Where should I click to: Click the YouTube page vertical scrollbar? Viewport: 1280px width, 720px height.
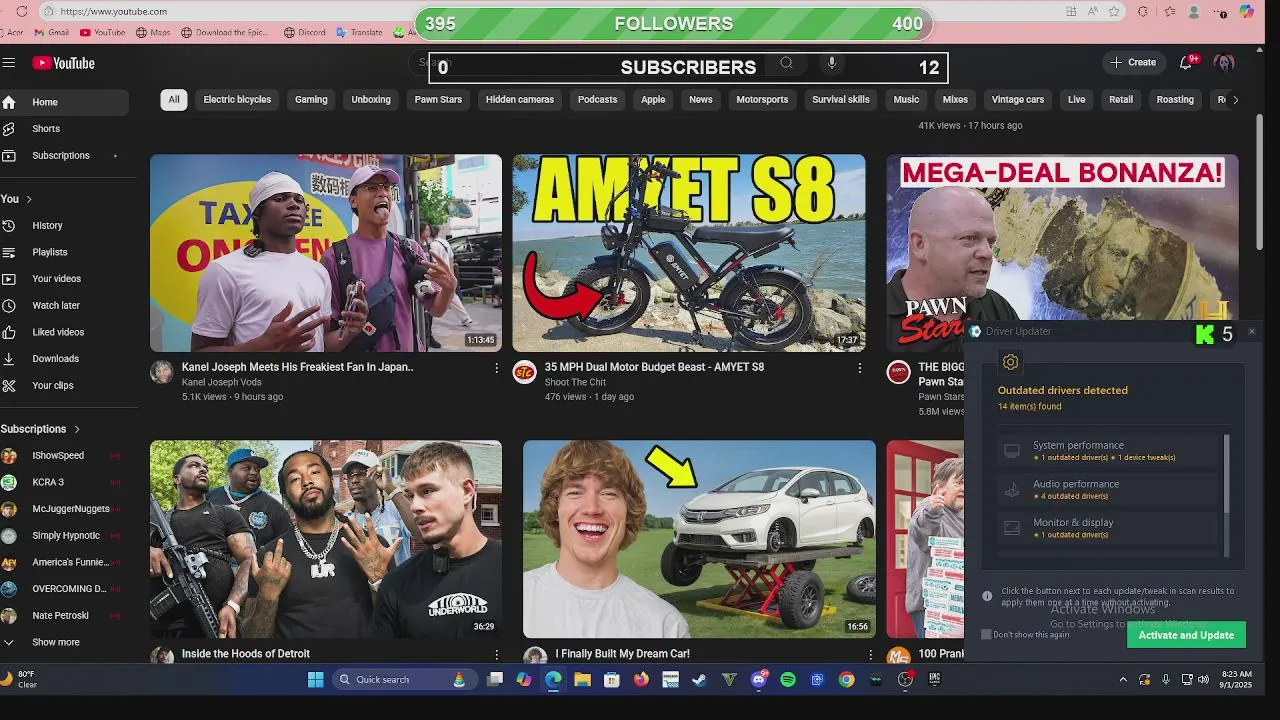[1260, 184]
